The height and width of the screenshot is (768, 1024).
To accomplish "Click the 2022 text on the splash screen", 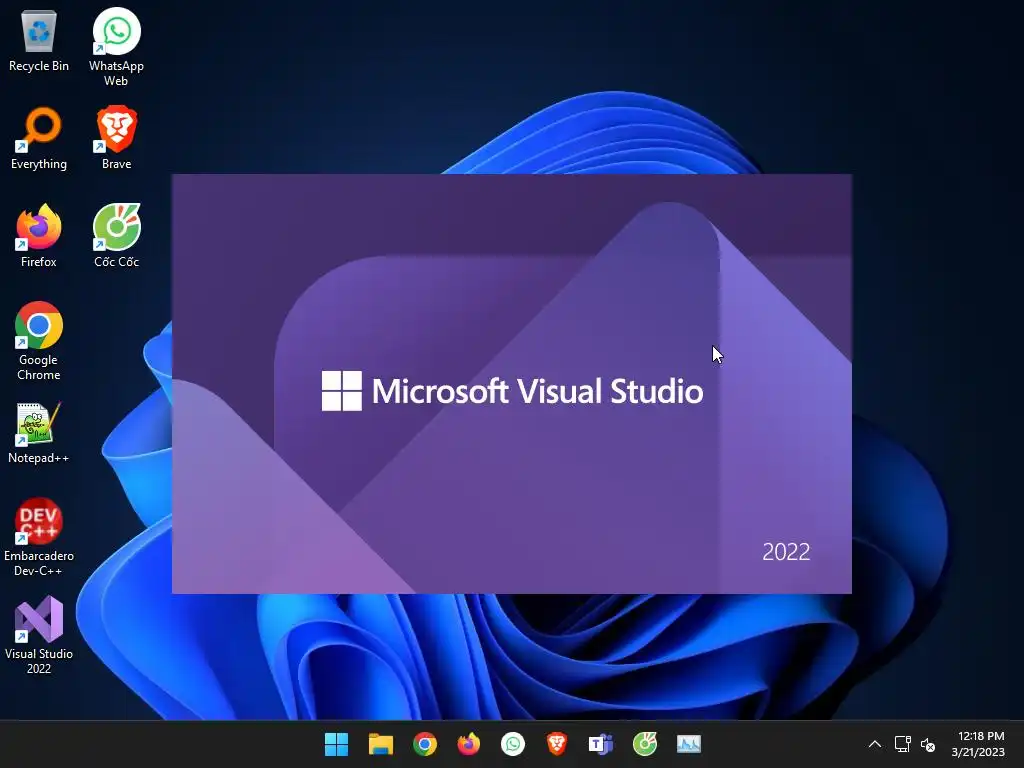I will (786, 552).
